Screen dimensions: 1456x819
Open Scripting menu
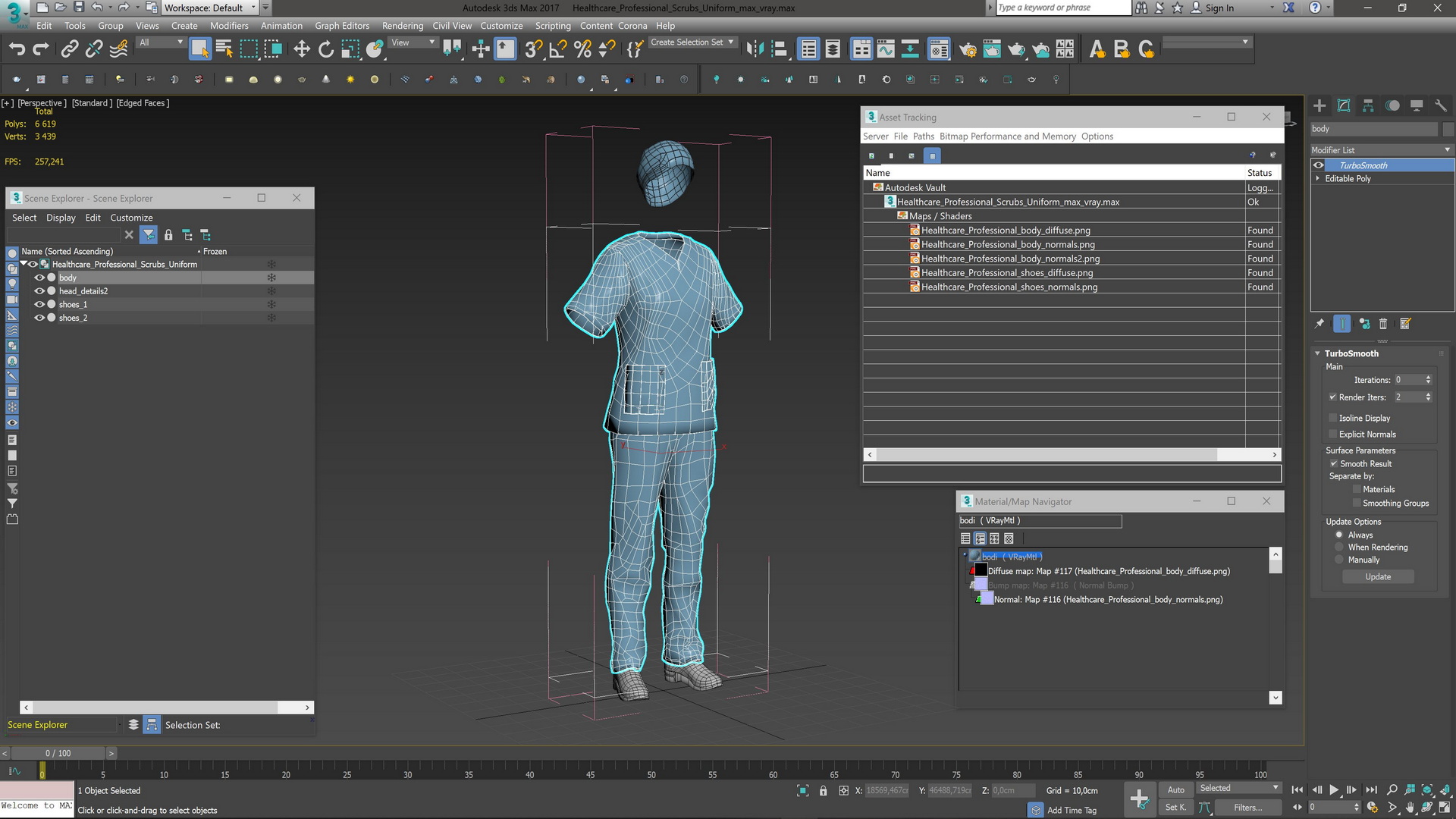point(553,26)
